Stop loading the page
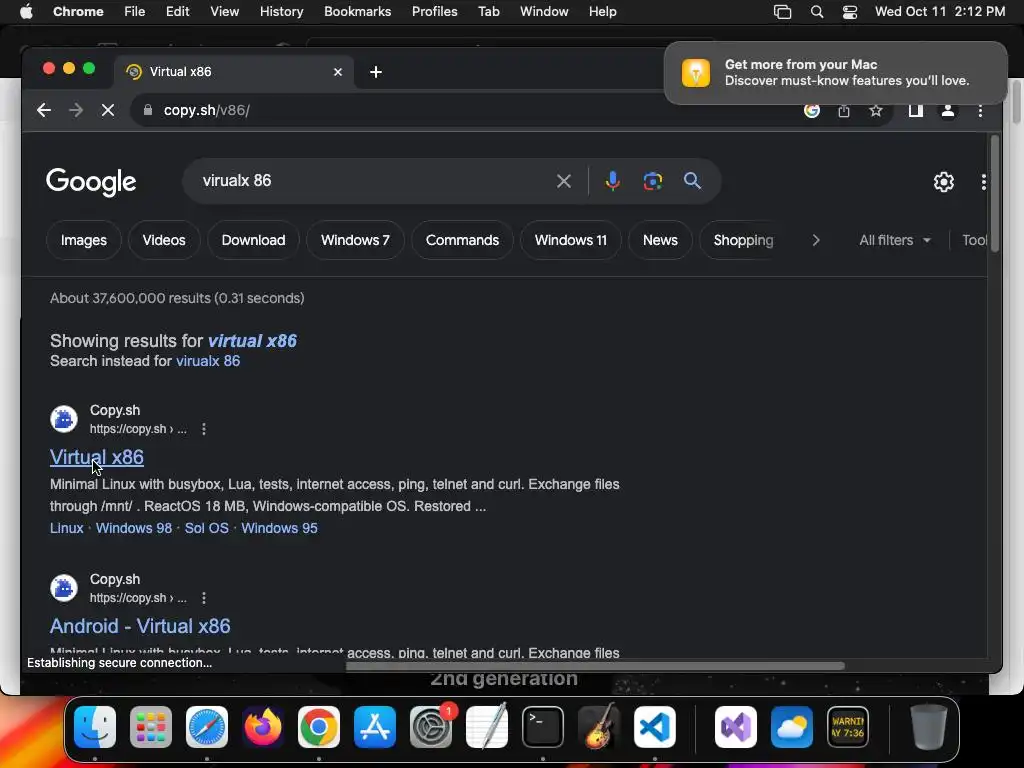 [108, 110]
